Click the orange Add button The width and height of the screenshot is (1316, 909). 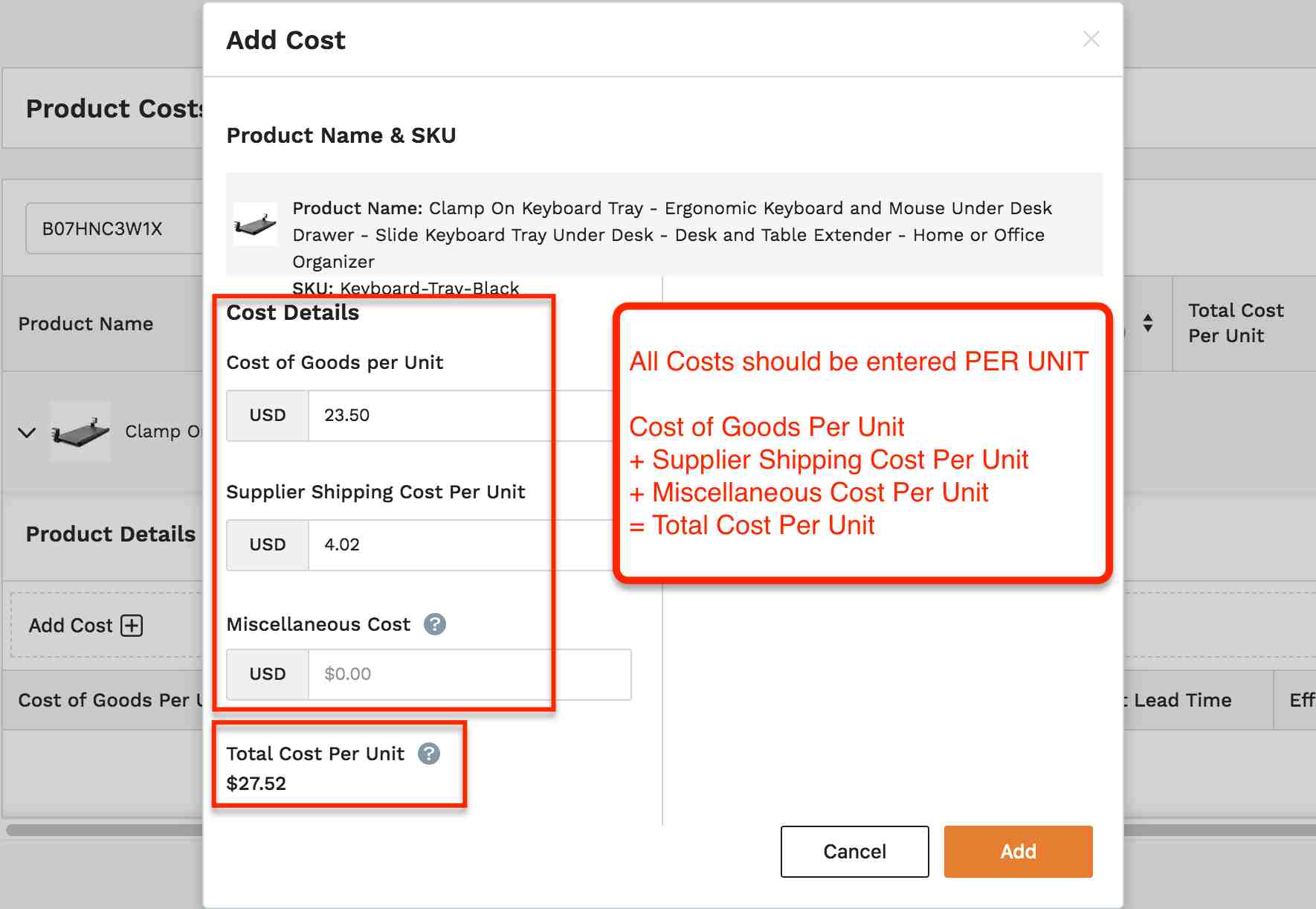1018,851
